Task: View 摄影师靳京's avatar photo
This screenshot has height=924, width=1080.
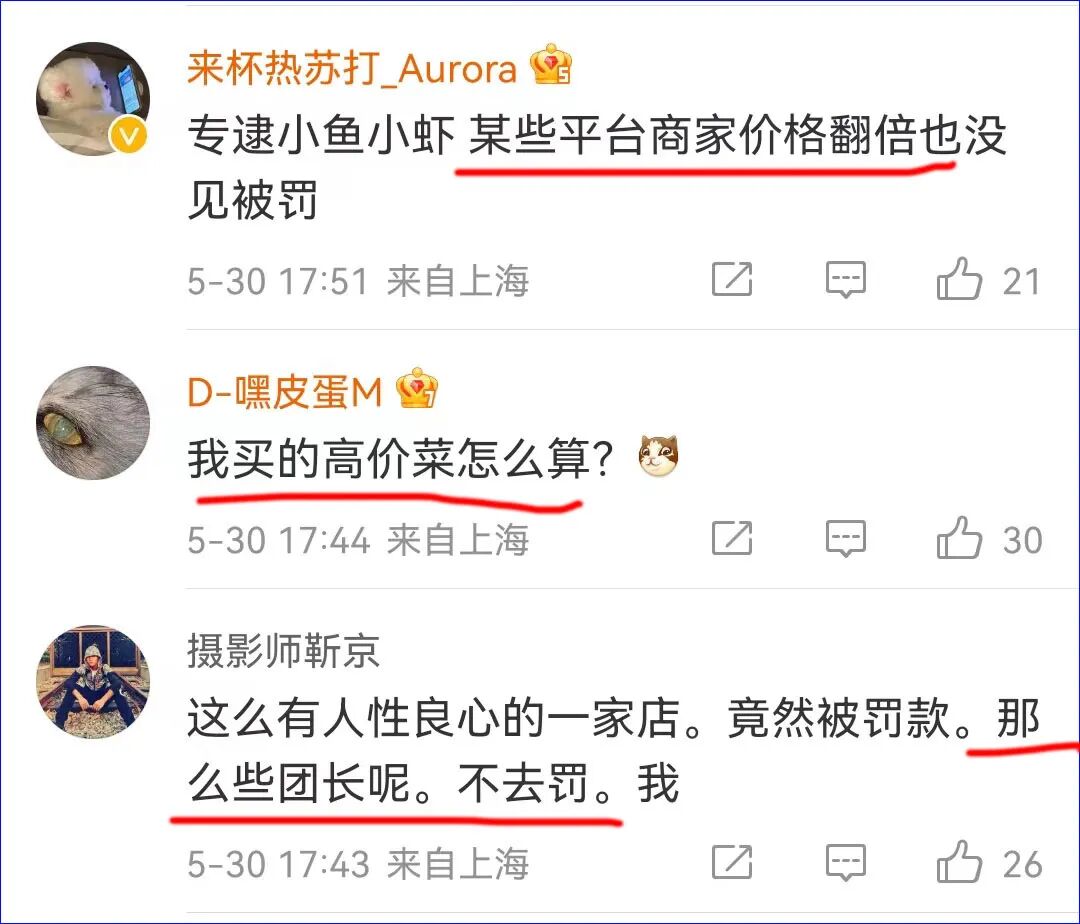Action: 93,682
